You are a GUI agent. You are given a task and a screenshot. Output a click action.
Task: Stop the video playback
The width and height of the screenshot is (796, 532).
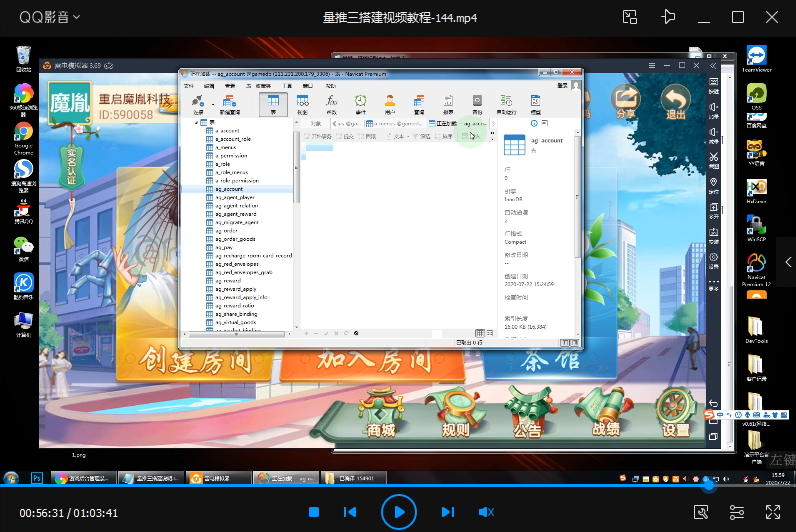pos(314,512)
